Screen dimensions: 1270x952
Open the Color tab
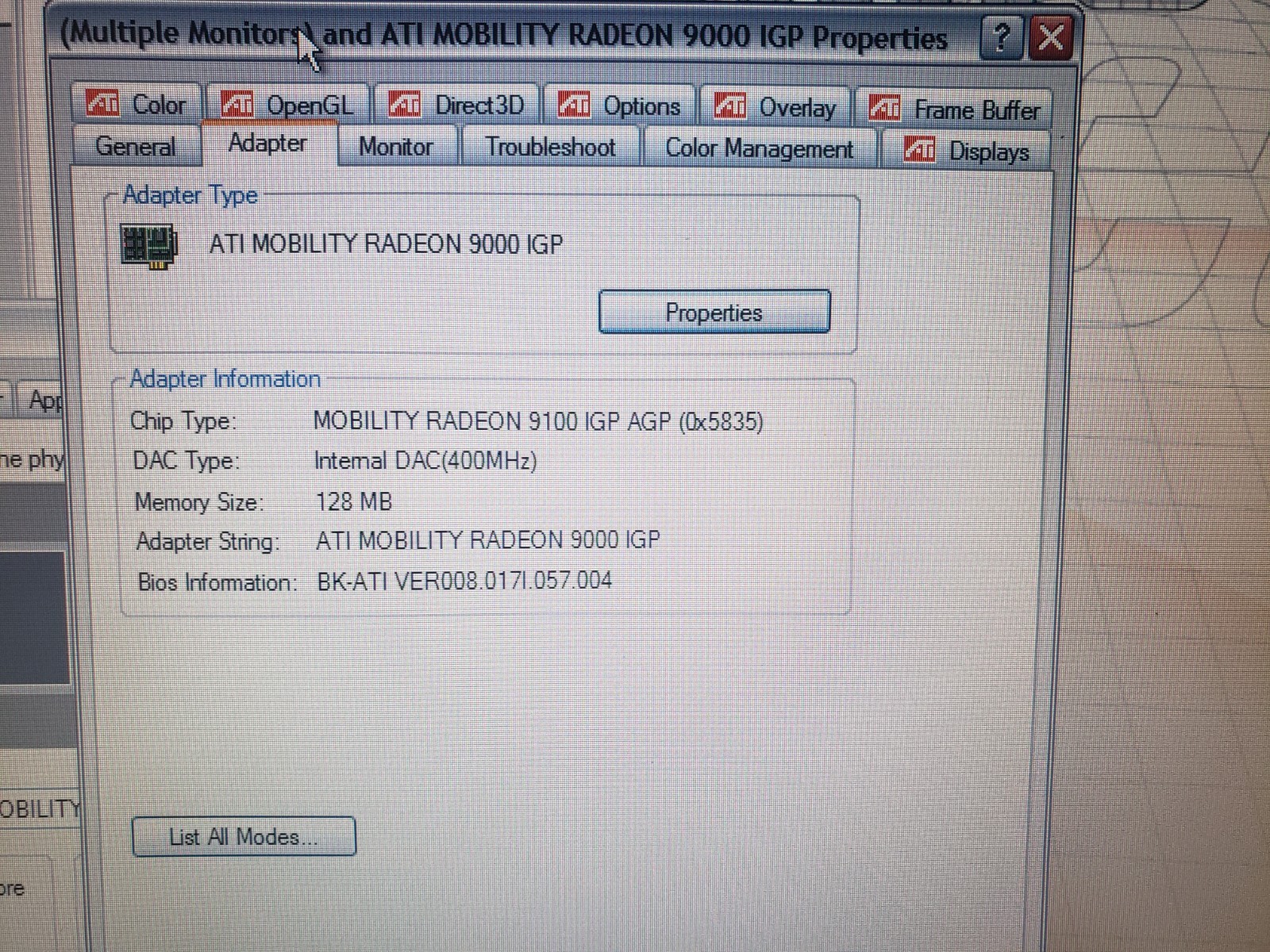(x=137, y=104)
